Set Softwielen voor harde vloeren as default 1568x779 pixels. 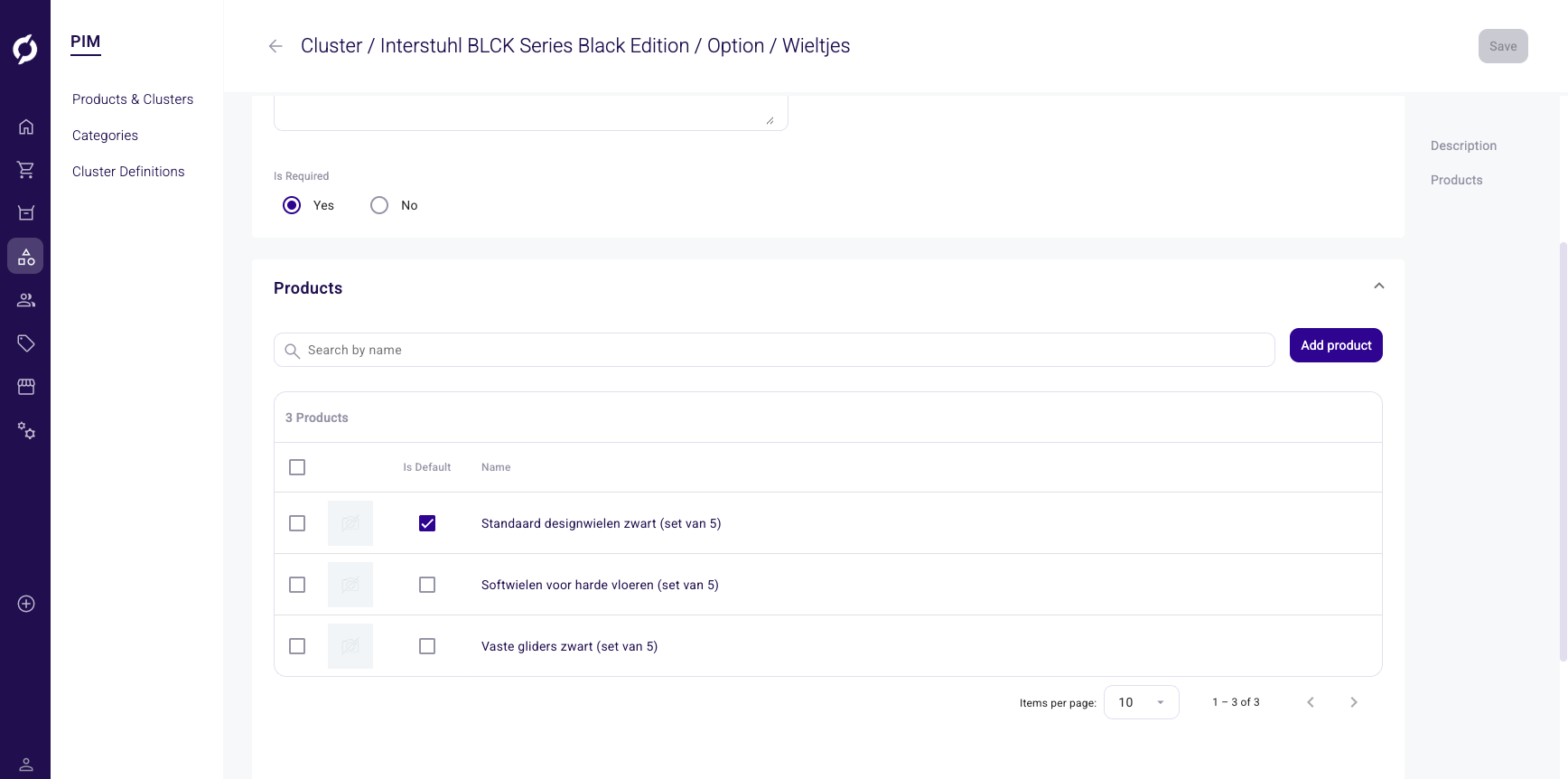(x=427, y=585)
